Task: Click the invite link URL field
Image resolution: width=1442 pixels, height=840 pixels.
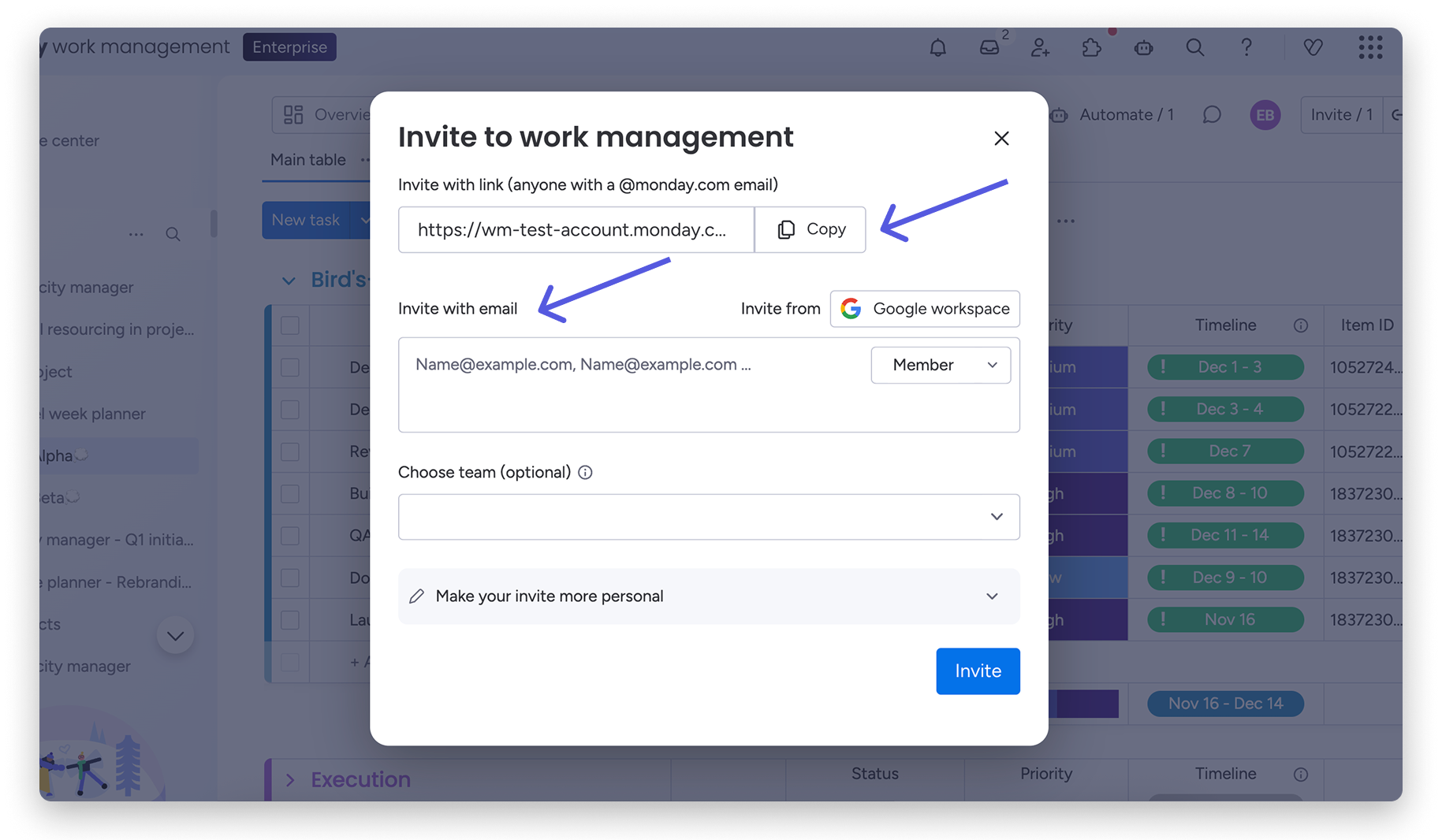Action: coord(576,229)
